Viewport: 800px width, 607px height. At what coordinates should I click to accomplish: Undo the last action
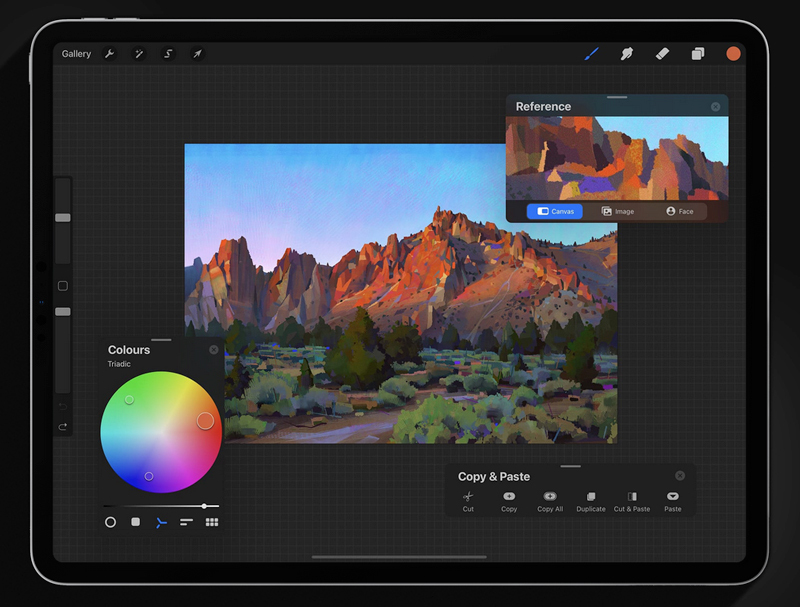[63, 407]
